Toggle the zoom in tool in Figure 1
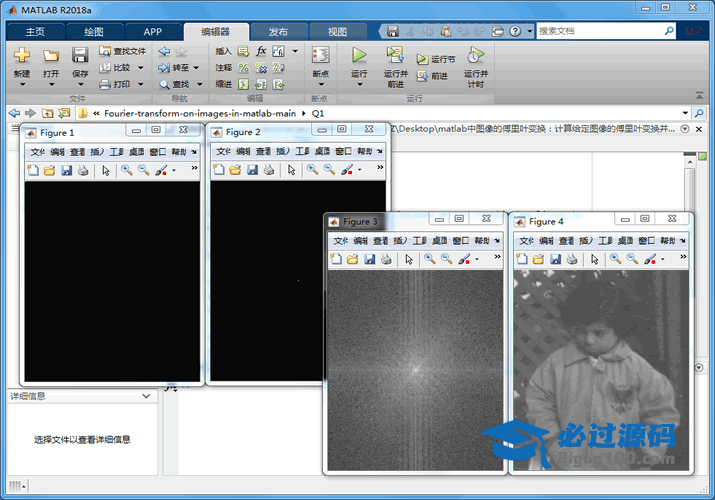The width and height of the screenshot is (715, 500). click(x=127, y=170)
